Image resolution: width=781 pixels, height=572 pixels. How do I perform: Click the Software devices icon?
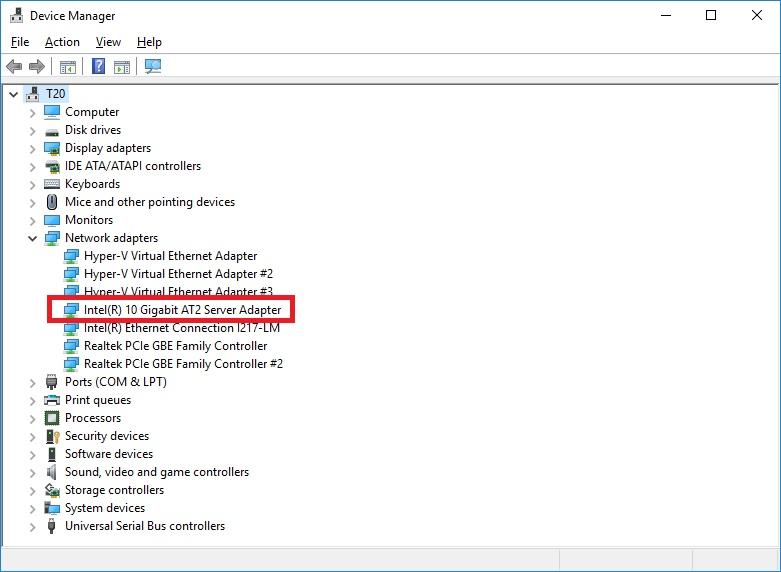[x=52, y=454]
